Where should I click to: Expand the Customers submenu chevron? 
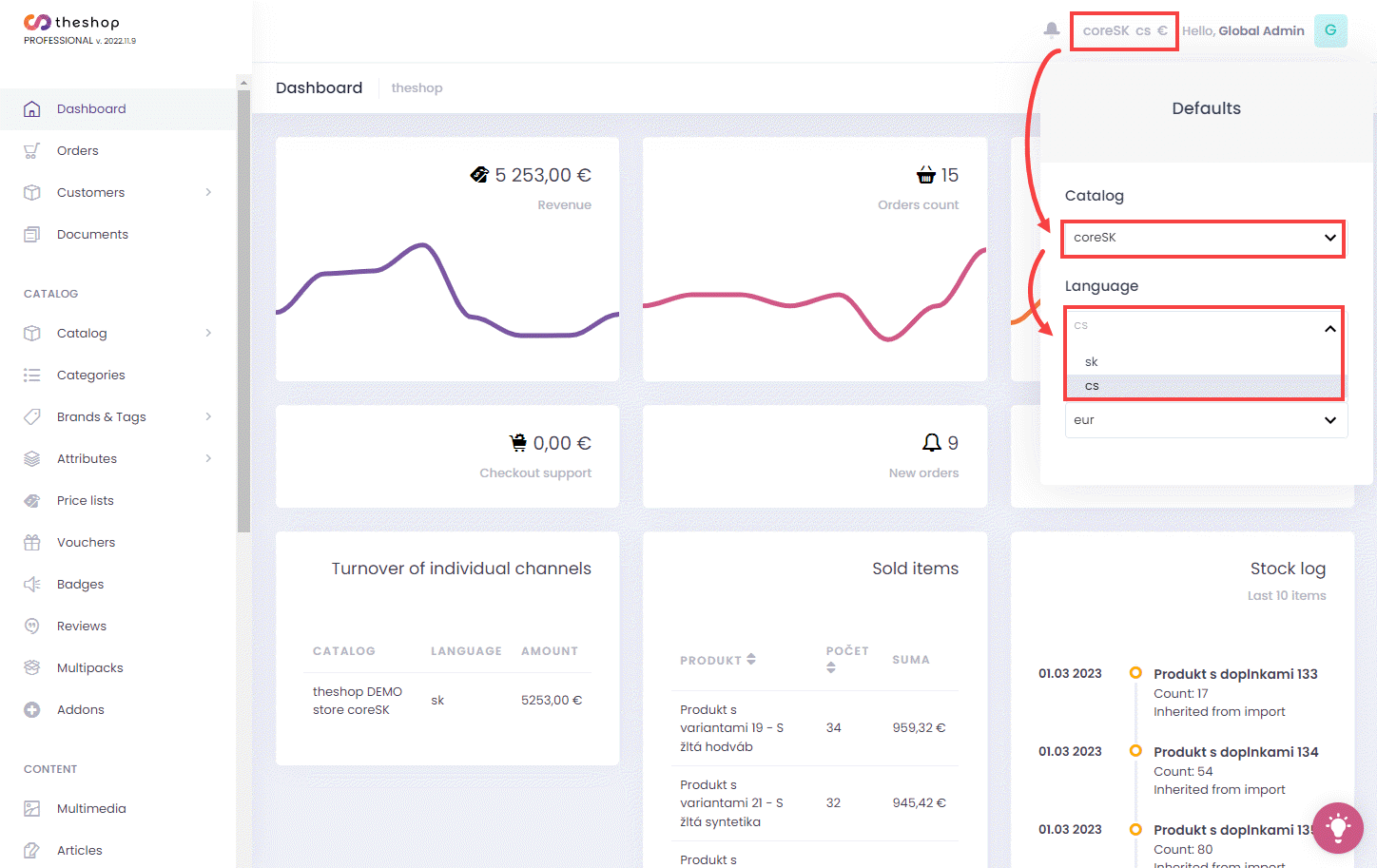pos(208,192)
